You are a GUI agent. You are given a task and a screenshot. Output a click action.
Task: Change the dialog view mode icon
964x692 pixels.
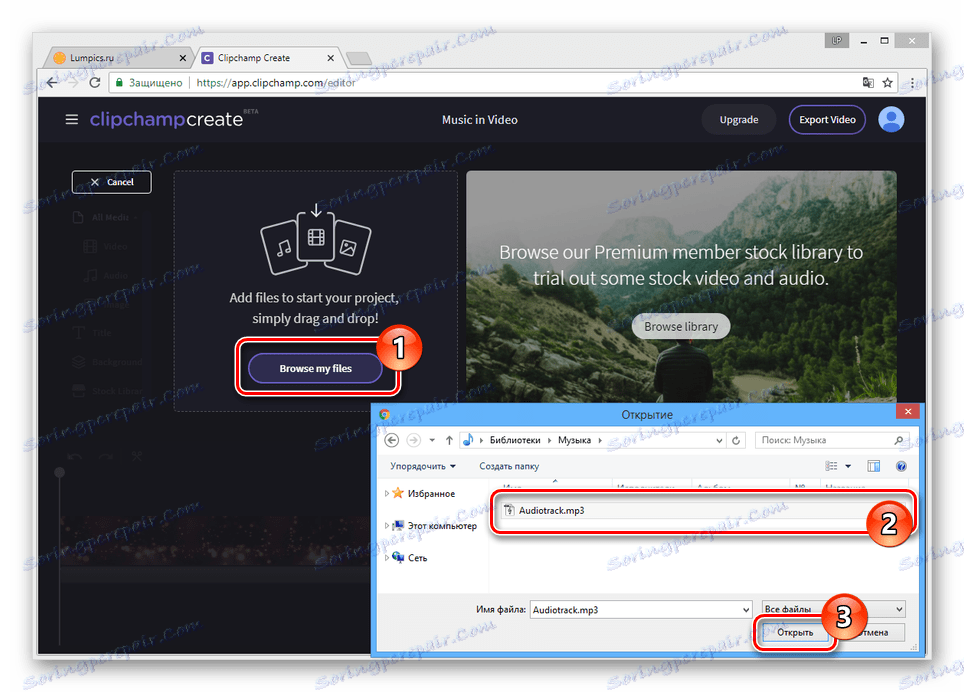[831, 466]
